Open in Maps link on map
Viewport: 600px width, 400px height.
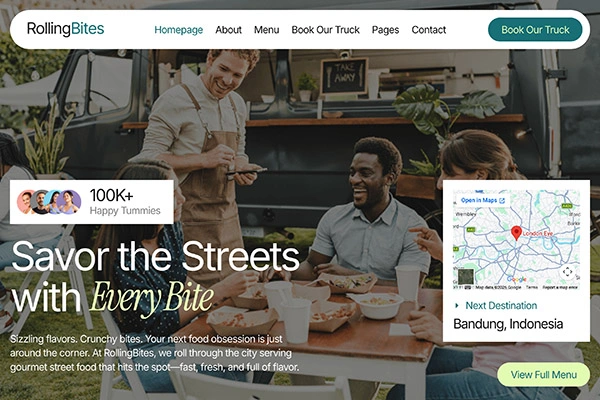pyautogui.click(x=483, y=200)
